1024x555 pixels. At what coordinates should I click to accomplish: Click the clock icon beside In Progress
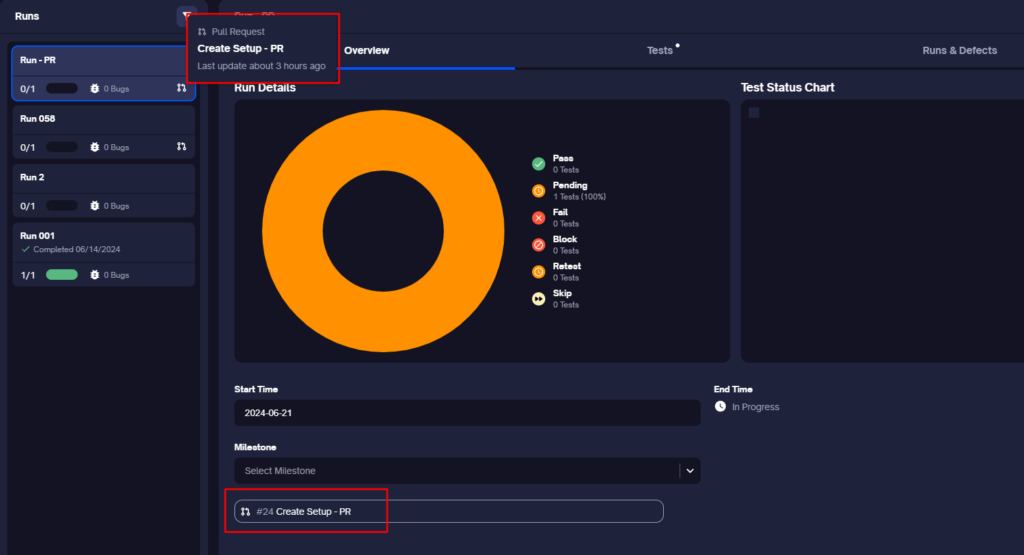coord(720,406)
